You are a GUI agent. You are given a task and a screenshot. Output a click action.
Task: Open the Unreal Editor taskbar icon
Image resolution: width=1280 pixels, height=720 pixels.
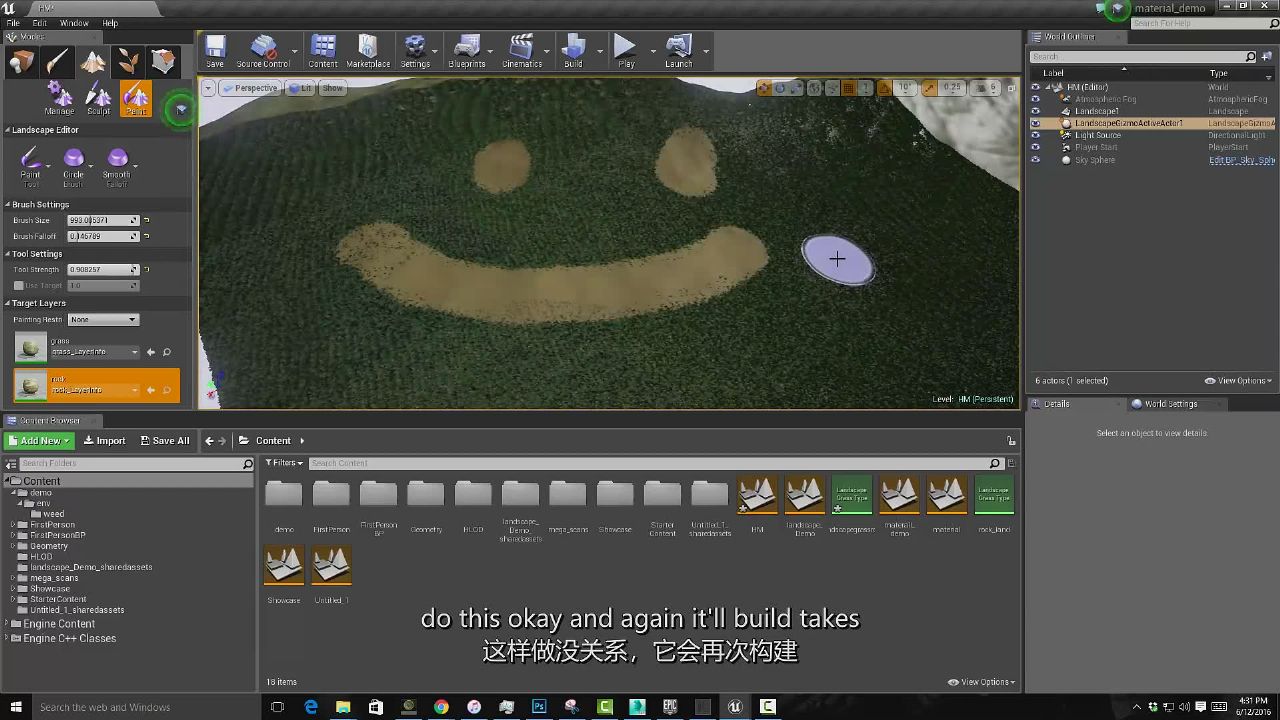coord(735,706)
